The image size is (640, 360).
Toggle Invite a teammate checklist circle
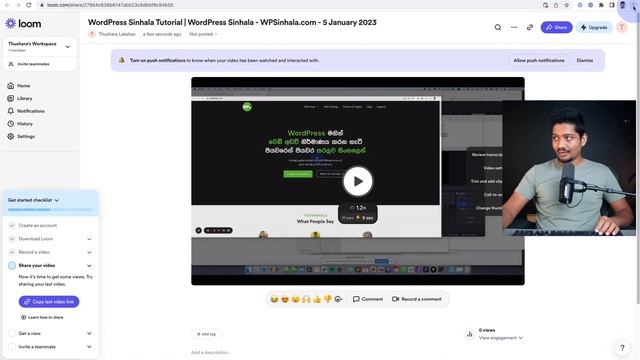click(x=12, y=347)
